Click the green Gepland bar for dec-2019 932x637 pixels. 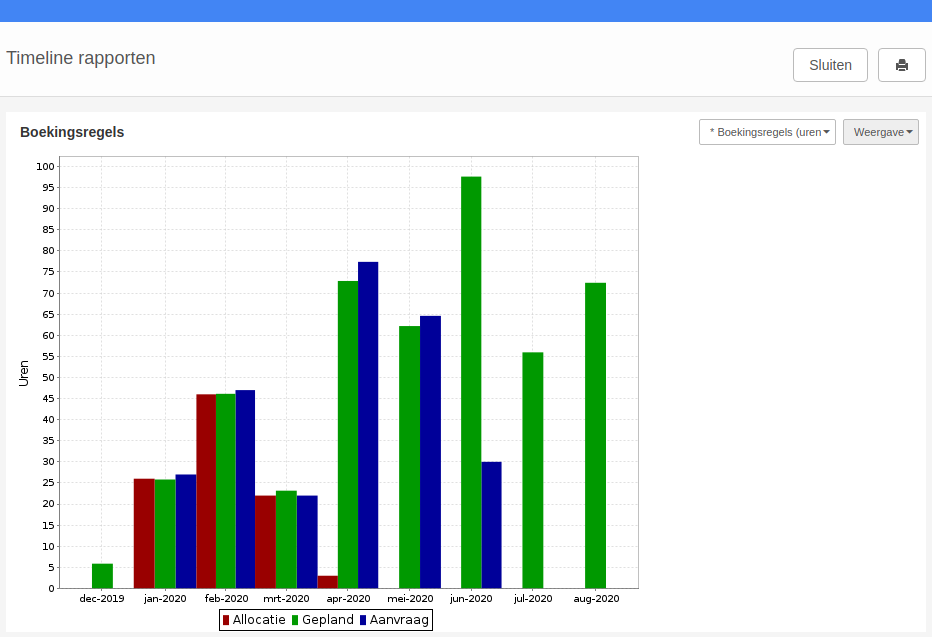[x=102, y=576]
